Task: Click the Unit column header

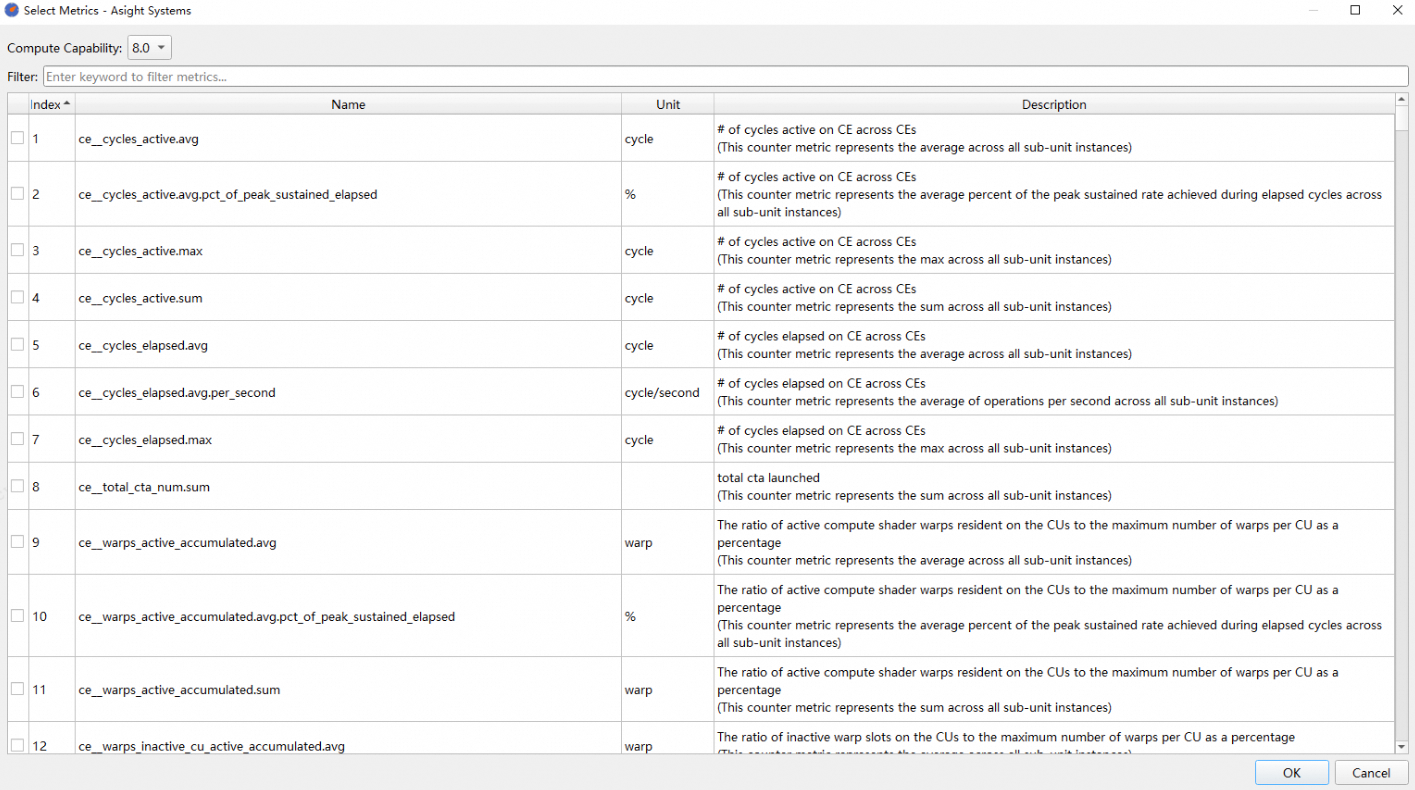Action: pyautogui.click(x=667, y=104)
